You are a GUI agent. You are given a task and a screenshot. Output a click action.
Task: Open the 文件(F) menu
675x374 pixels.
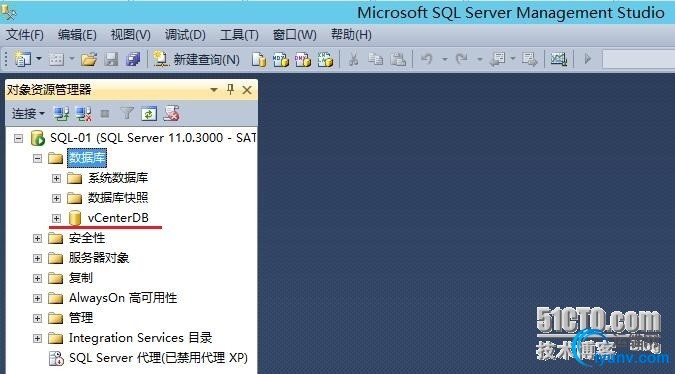tap(25, 34)
